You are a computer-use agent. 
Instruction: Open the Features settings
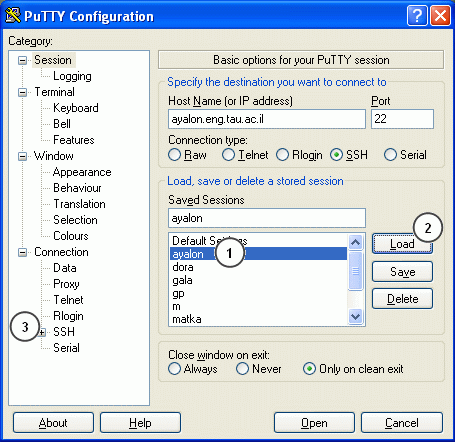tap(74, 140)
